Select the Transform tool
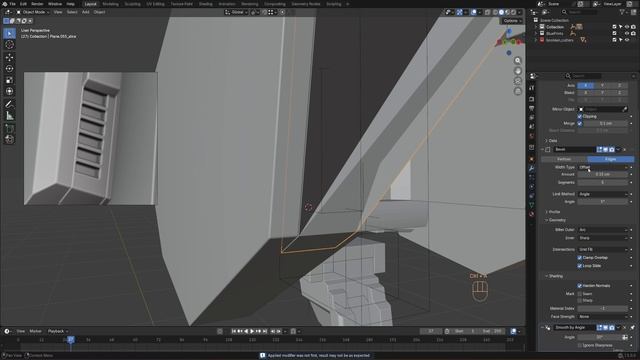Screen dimensions: 640x360 coord(9,91)
